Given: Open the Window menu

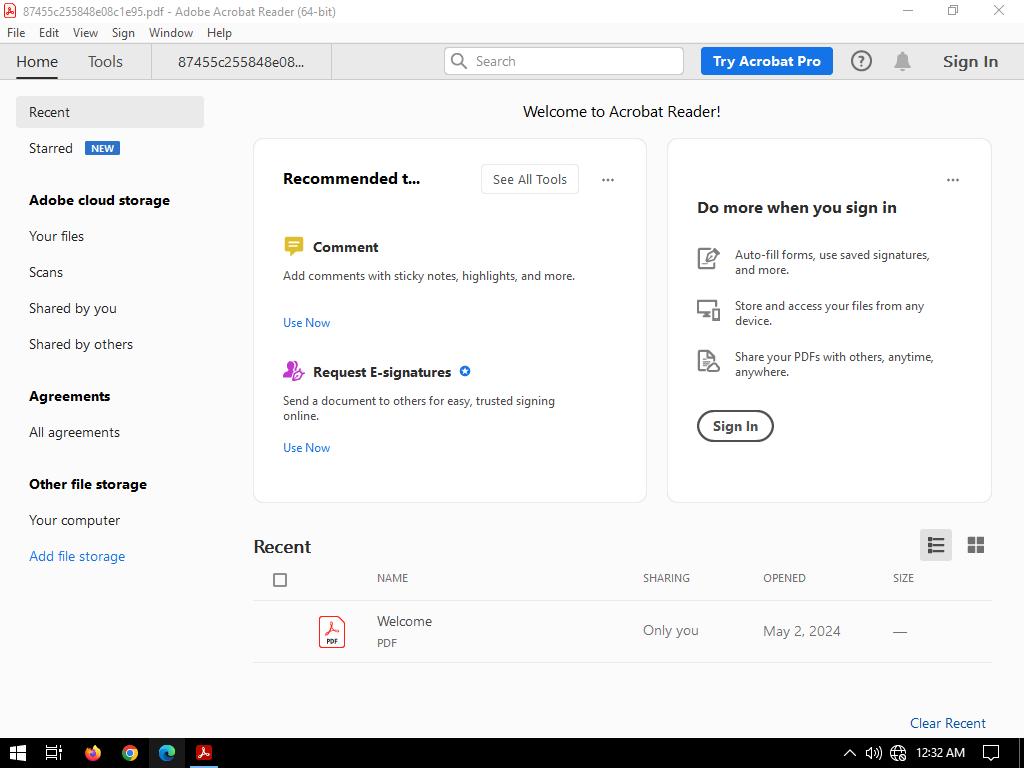Looking at the screenshot, I should point(170,32).
